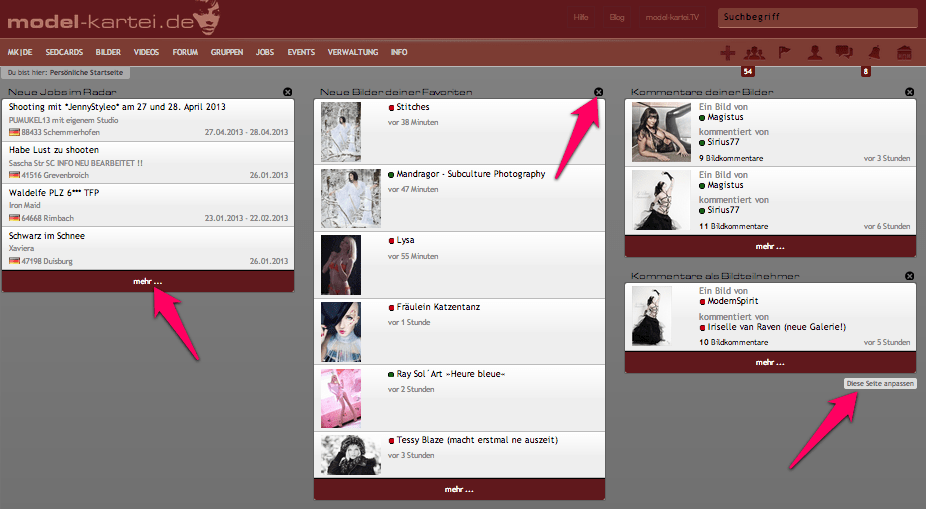Open the Tessy Blaze photo thumbnail

pyautogui.click(x=351, y=455)
